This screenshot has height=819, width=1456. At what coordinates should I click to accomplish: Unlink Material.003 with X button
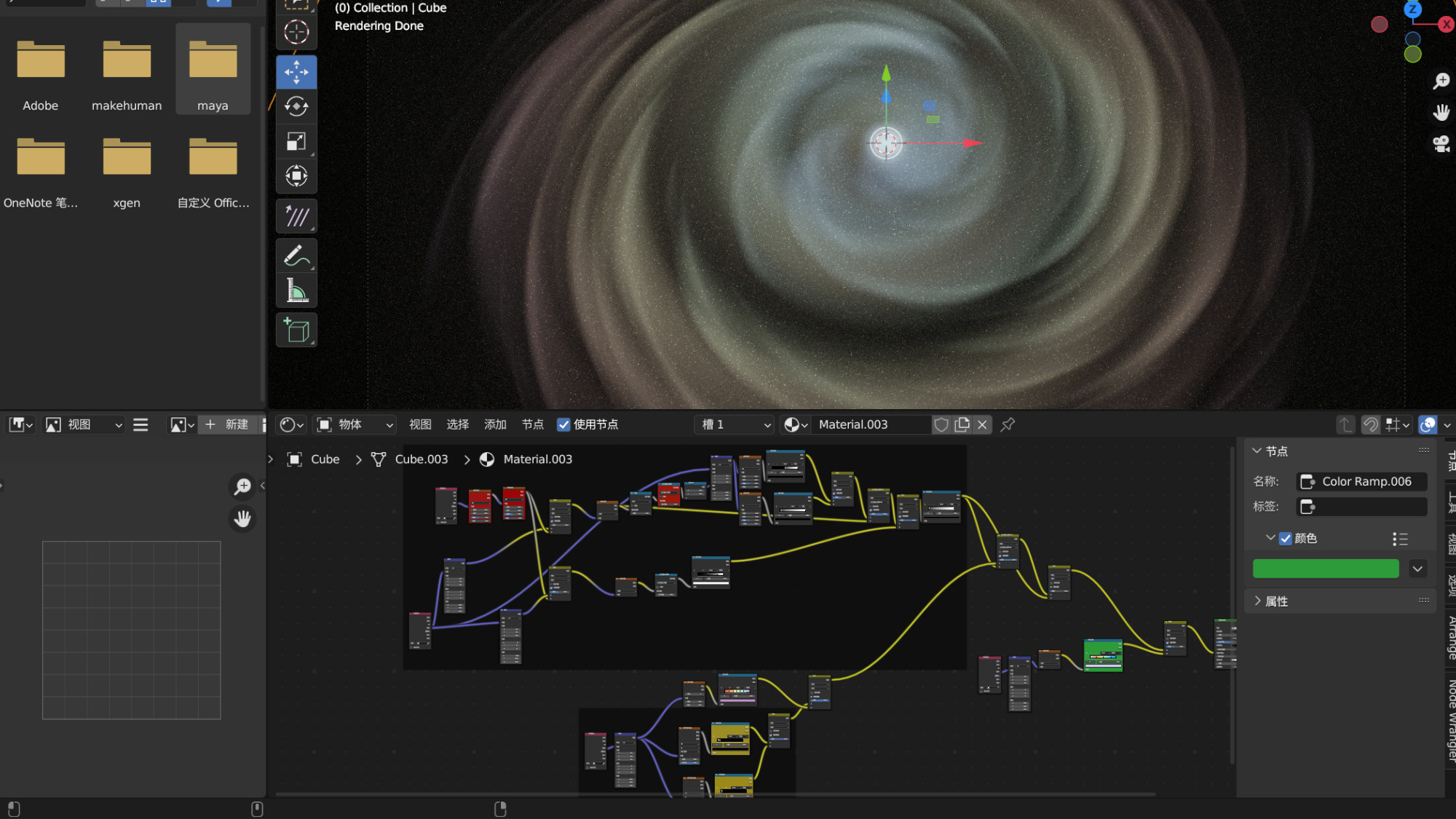point(982,424)
